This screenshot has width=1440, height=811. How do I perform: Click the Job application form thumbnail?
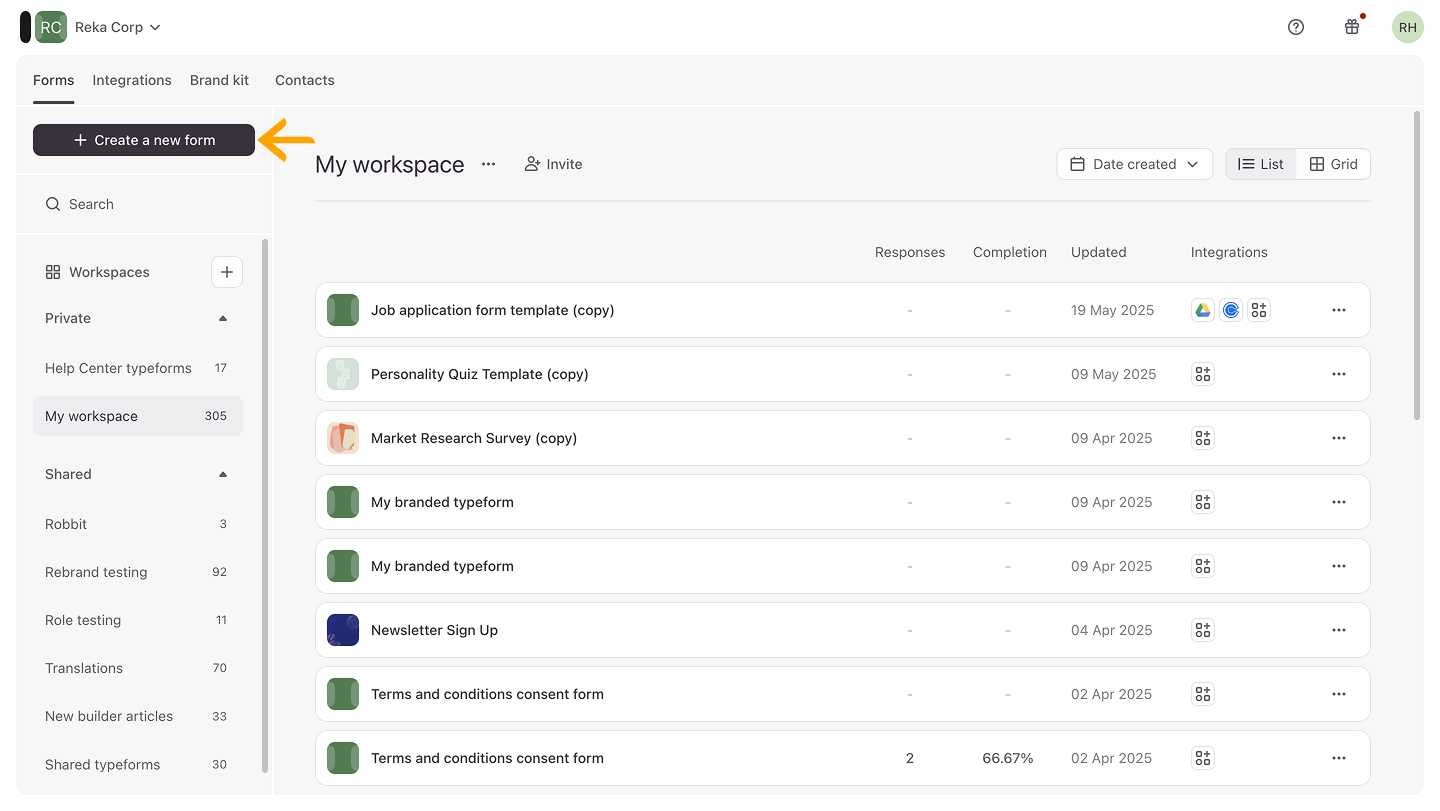(343, 310)
